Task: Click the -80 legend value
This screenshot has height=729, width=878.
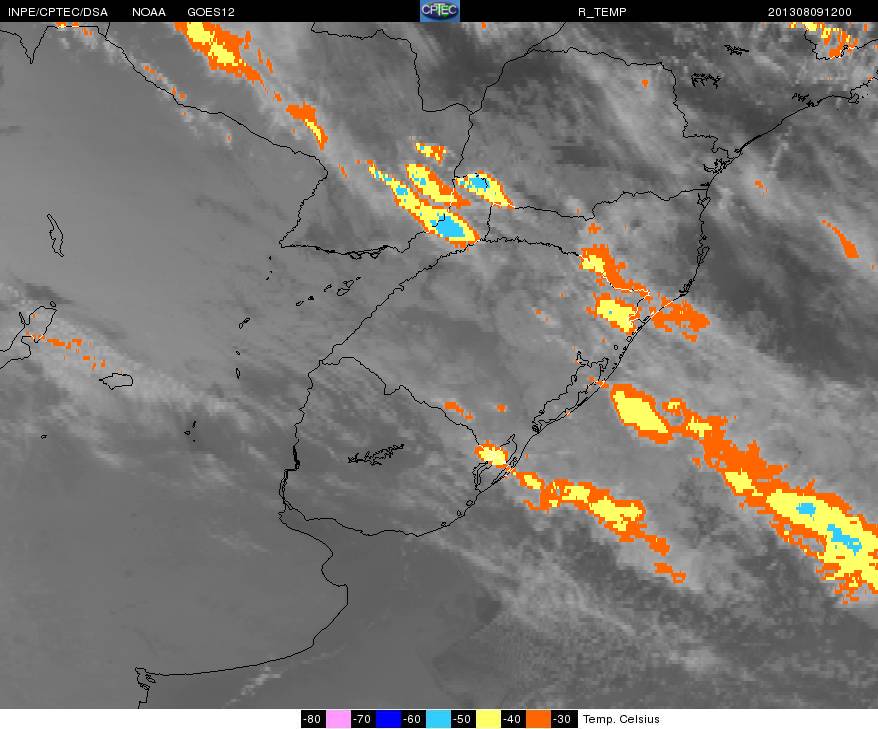Action: tap(312, 719)
